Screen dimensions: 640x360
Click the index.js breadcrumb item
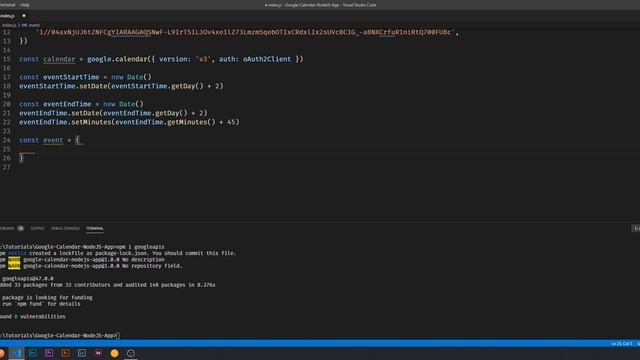coord(8,25)
